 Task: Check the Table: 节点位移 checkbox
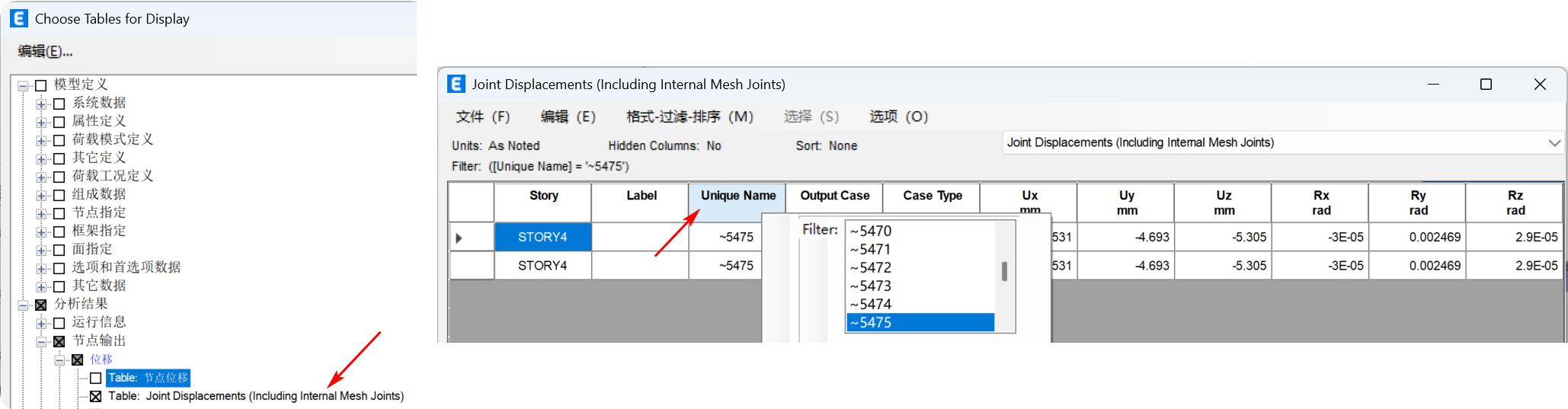(x=96, y=378)
